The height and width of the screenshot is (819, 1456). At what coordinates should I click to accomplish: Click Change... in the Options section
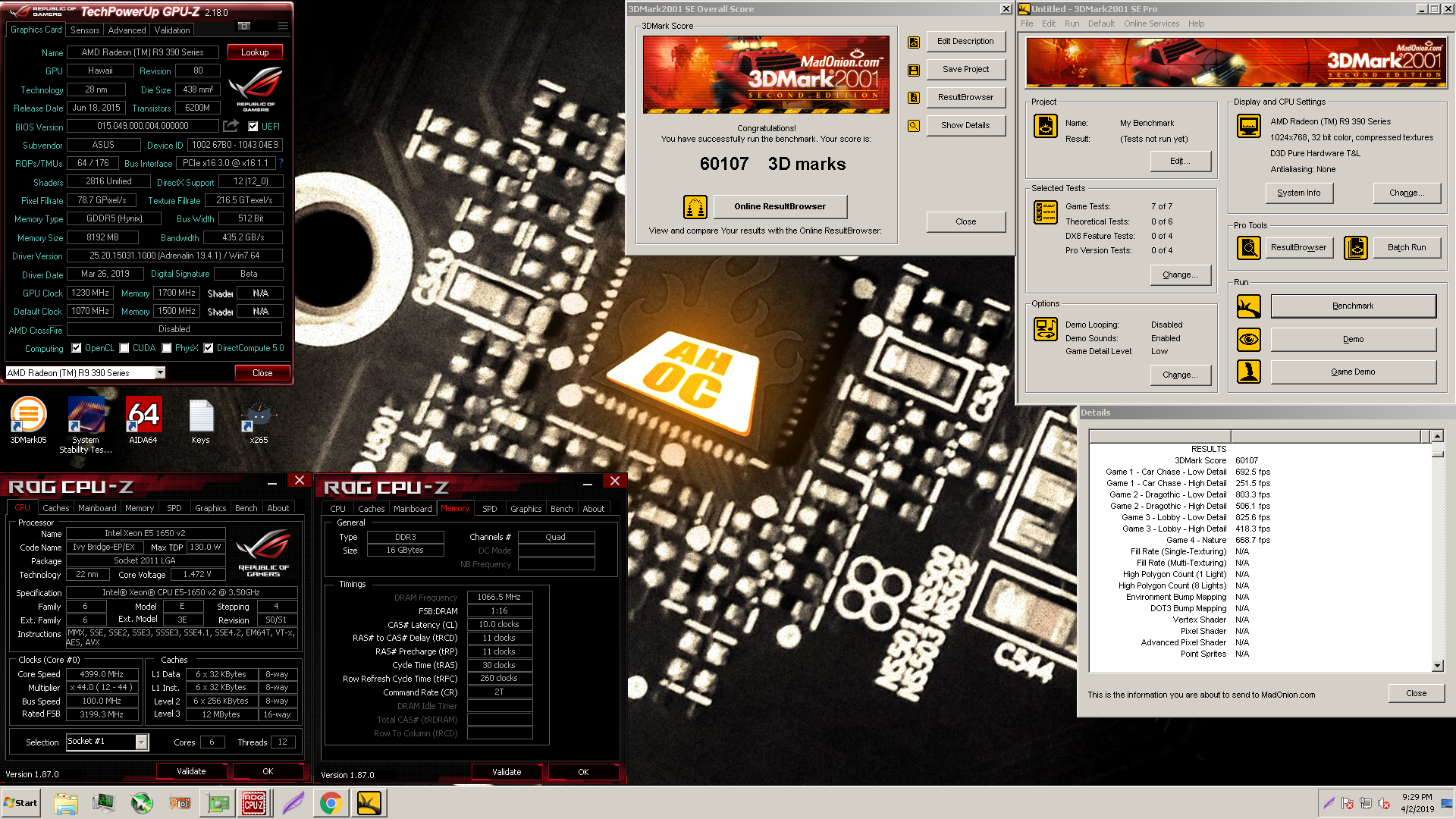tap(1180, 375)
